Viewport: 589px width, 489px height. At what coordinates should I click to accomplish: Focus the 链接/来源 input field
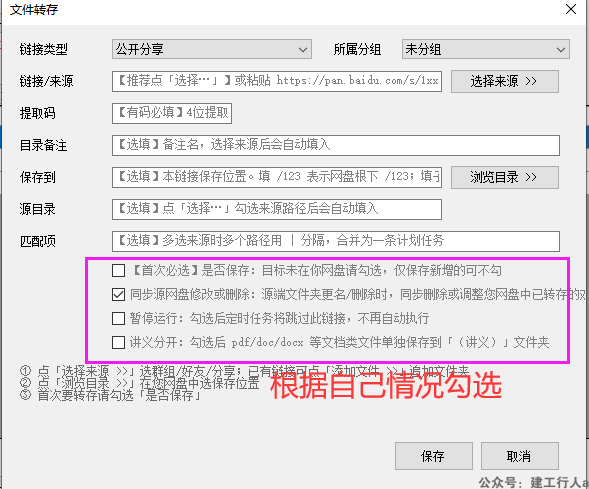coord(277,81)
